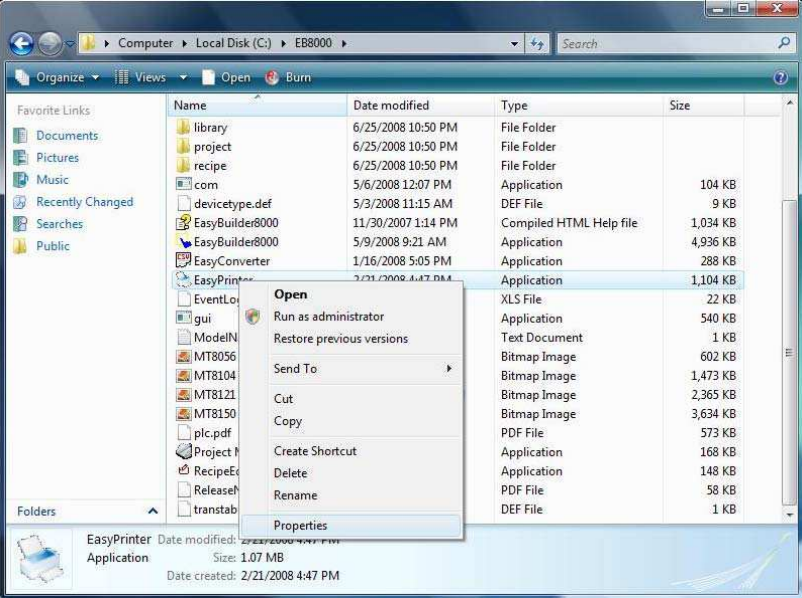The image size is (802, 598).
Task: Select the RecipeEditor application icon
Action: [x=183, y=470]
